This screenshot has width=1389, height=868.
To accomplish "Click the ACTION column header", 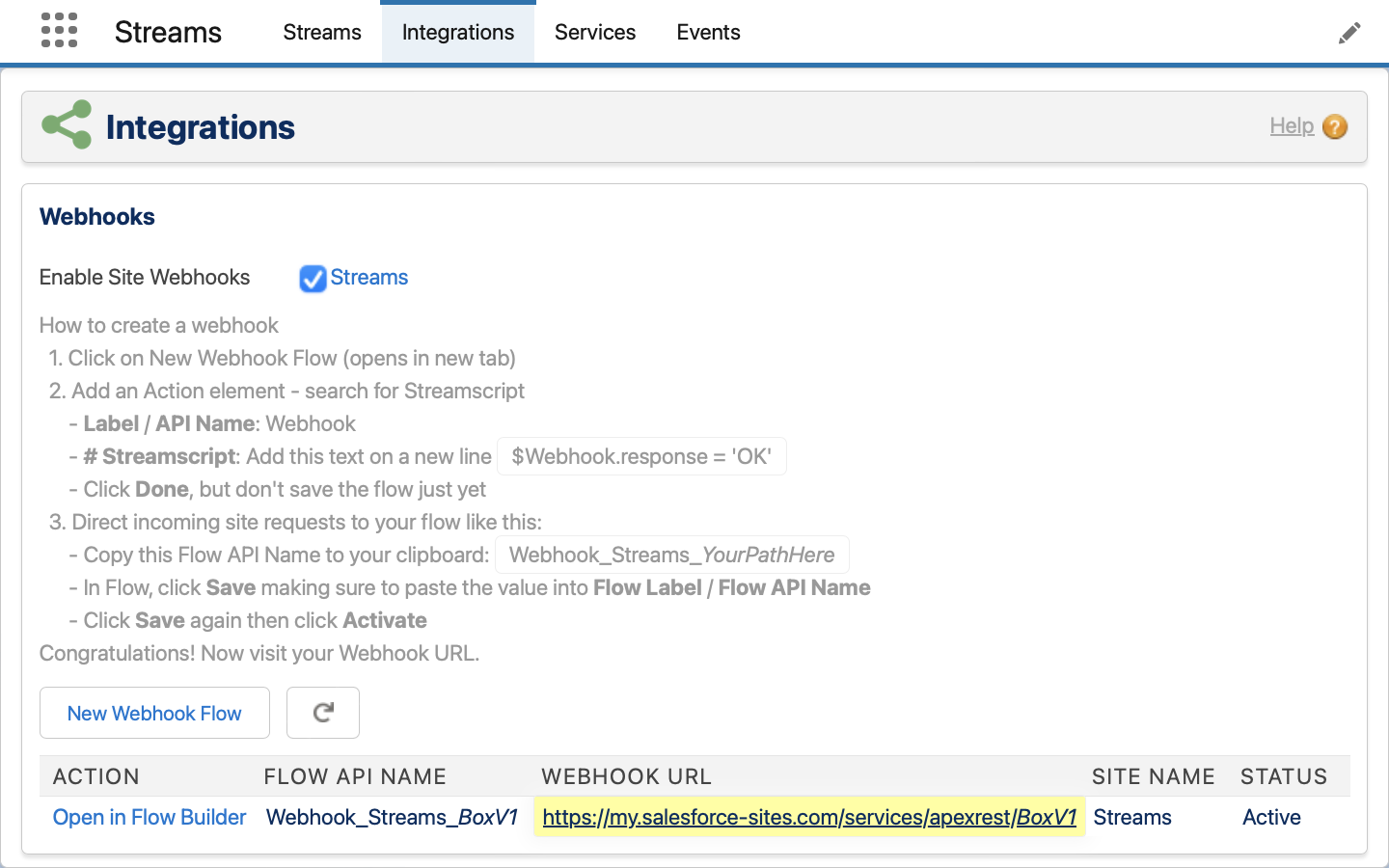I will coord(96,776).
